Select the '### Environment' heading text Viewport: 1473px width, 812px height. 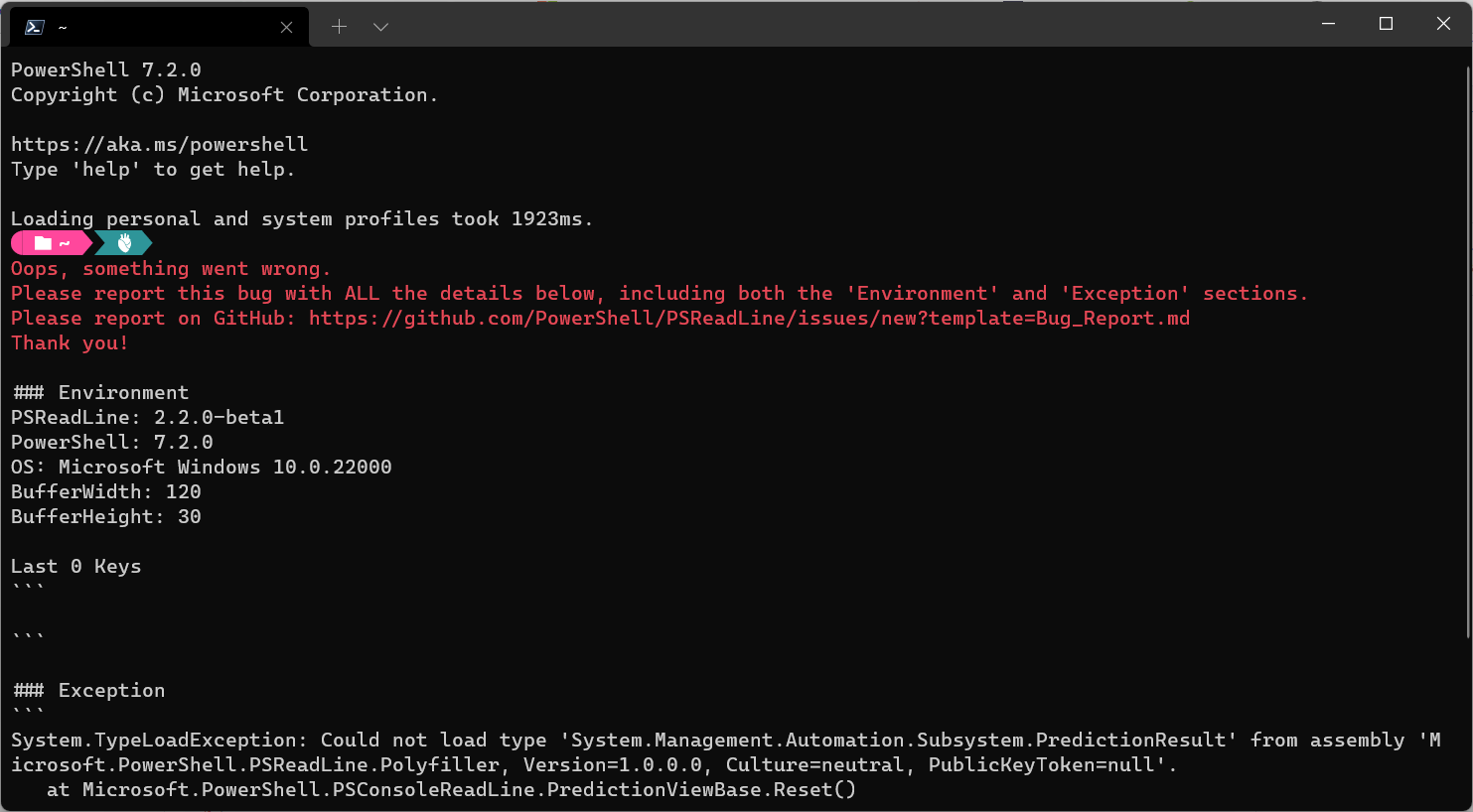99,392
